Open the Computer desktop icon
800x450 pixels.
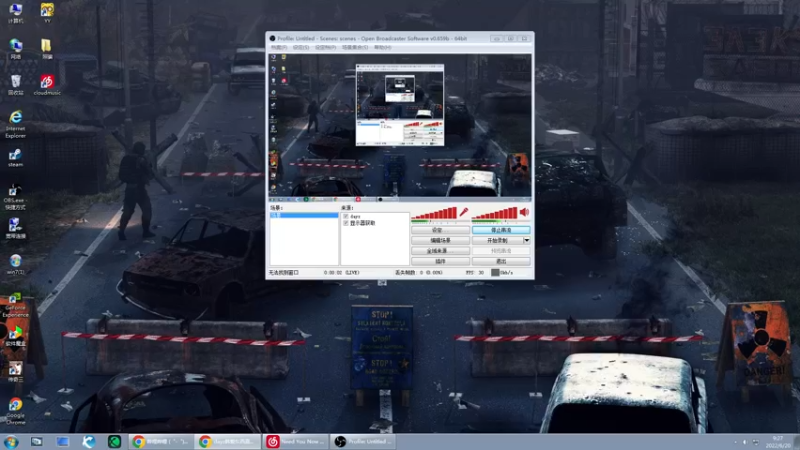tap(15, 13)
